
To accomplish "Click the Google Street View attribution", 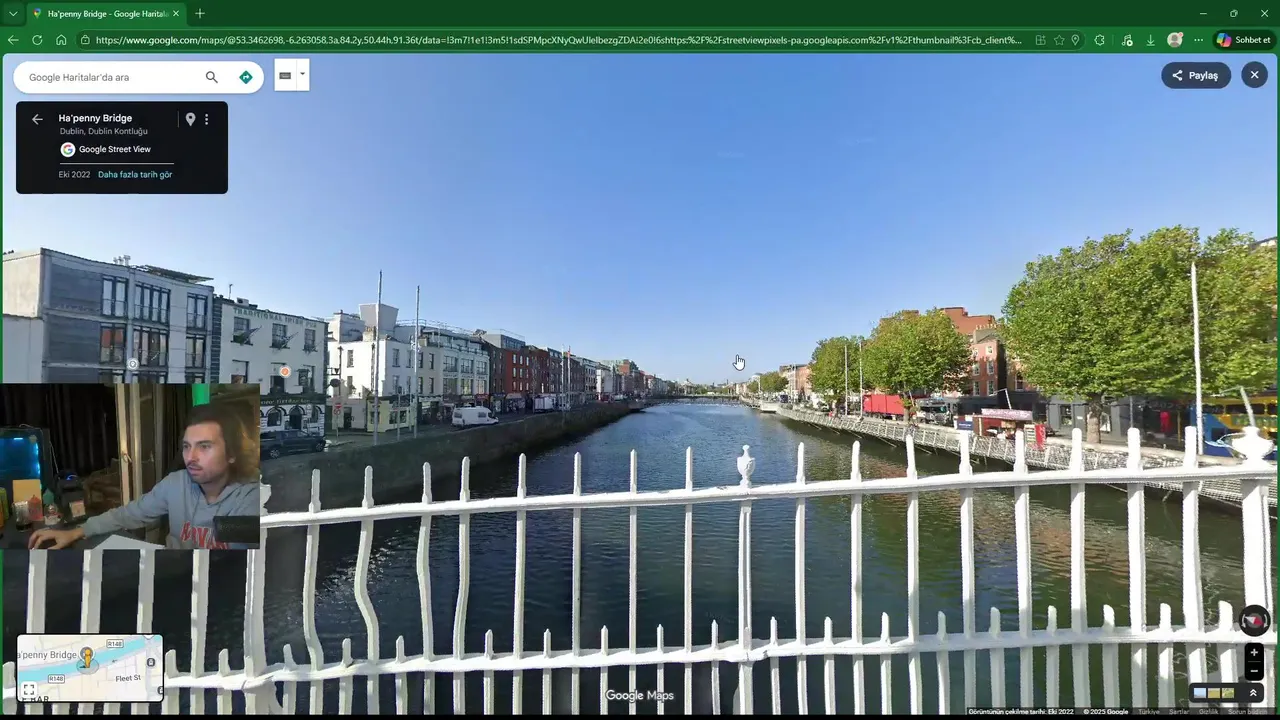I will 105,149.
